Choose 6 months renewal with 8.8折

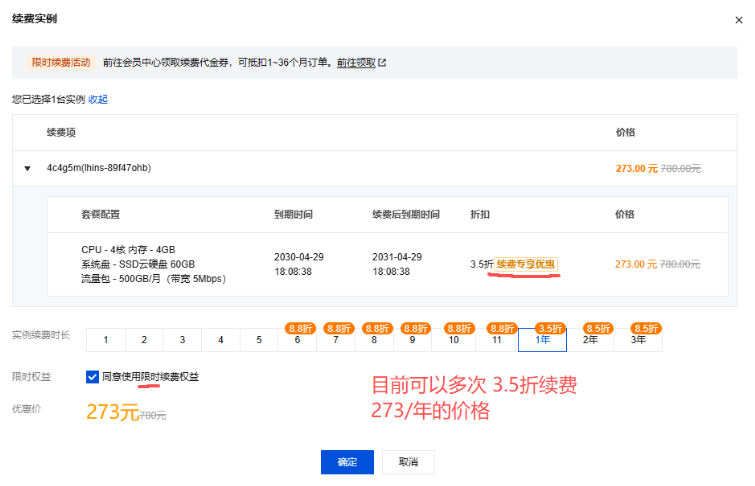(x=297, y=340)
